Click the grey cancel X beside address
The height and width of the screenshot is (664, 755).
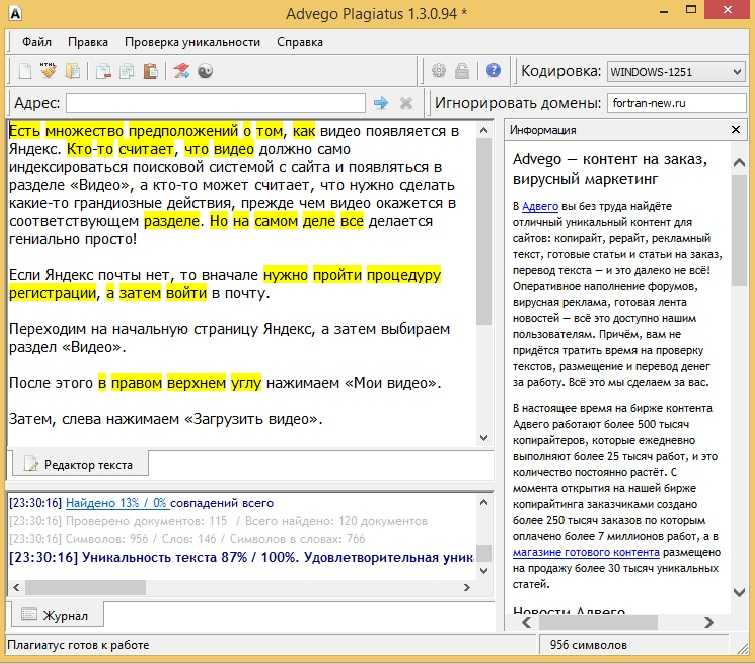(x=406, y=103)
